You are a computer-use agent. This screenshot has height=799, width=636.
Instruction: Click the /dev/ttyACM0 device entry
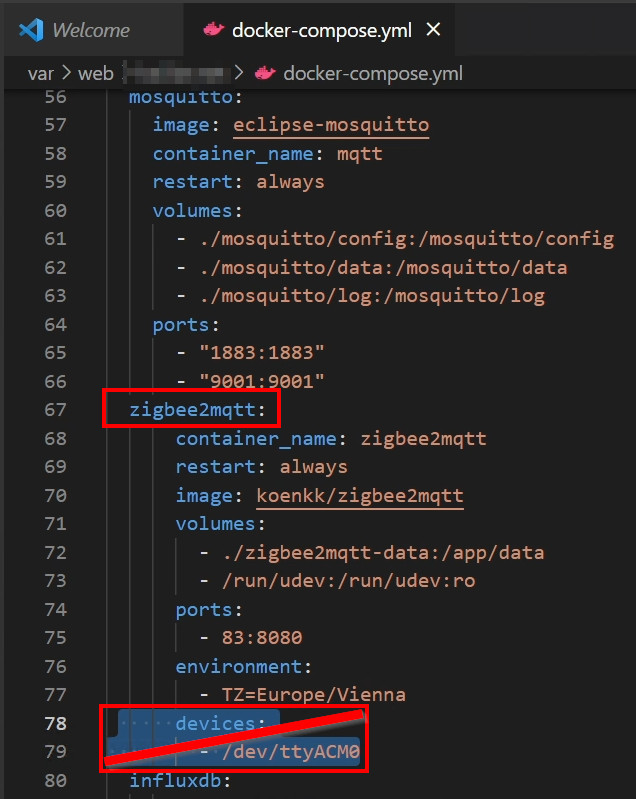point(292,752)
